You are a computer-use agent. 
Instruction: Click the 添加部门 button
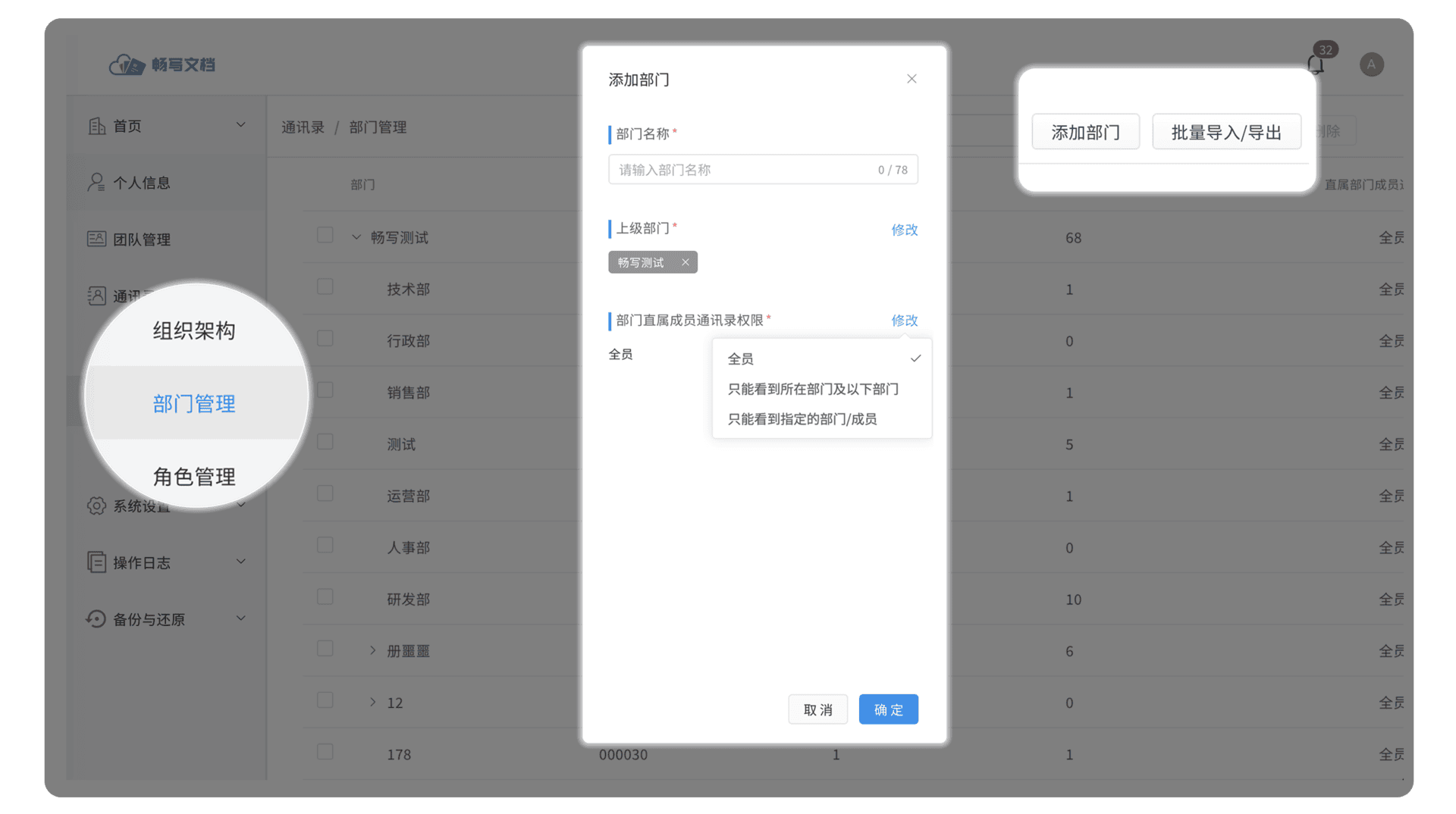[x=1085, y=132]
